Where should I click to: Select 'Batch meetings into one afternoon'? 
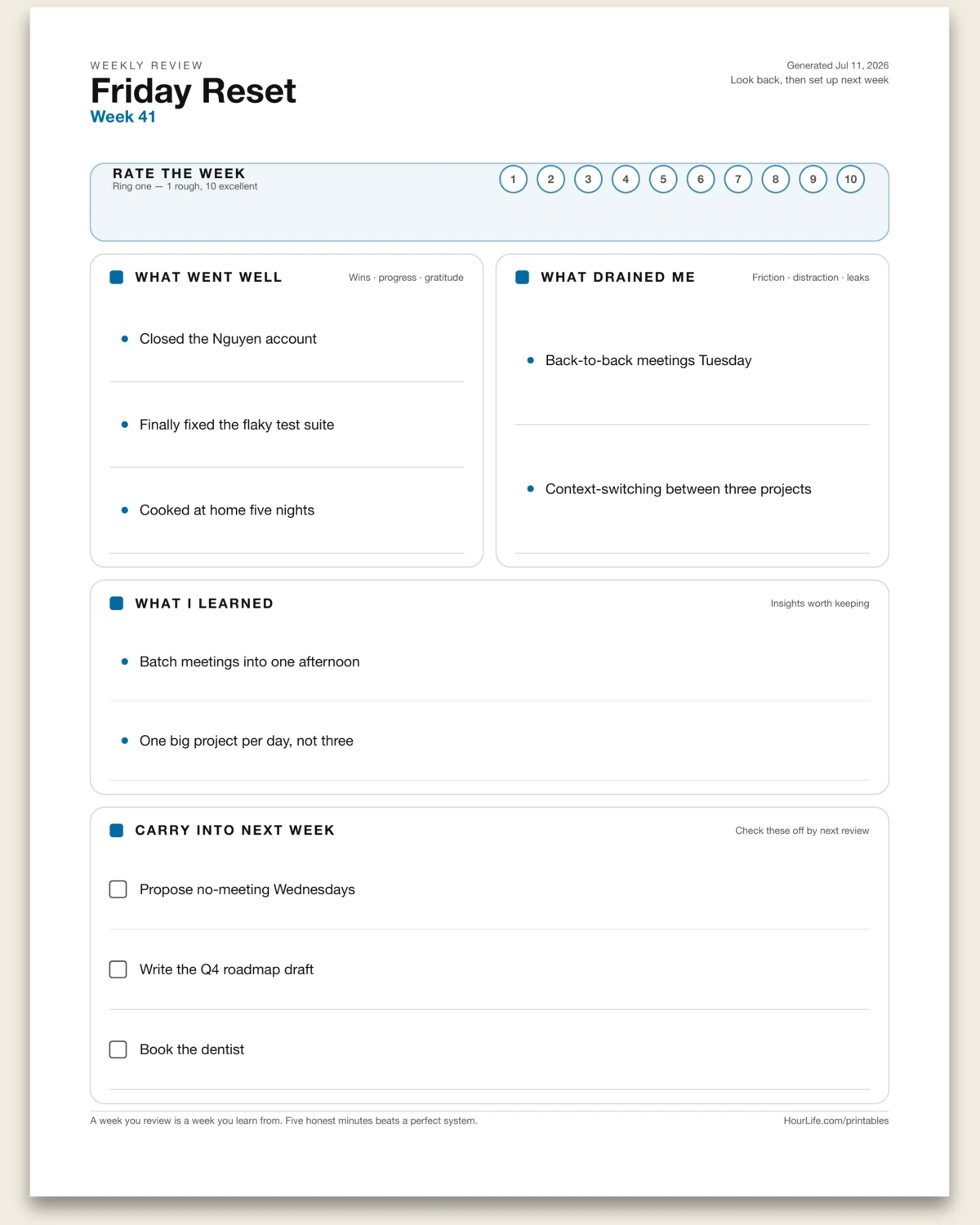coord(250,662)
